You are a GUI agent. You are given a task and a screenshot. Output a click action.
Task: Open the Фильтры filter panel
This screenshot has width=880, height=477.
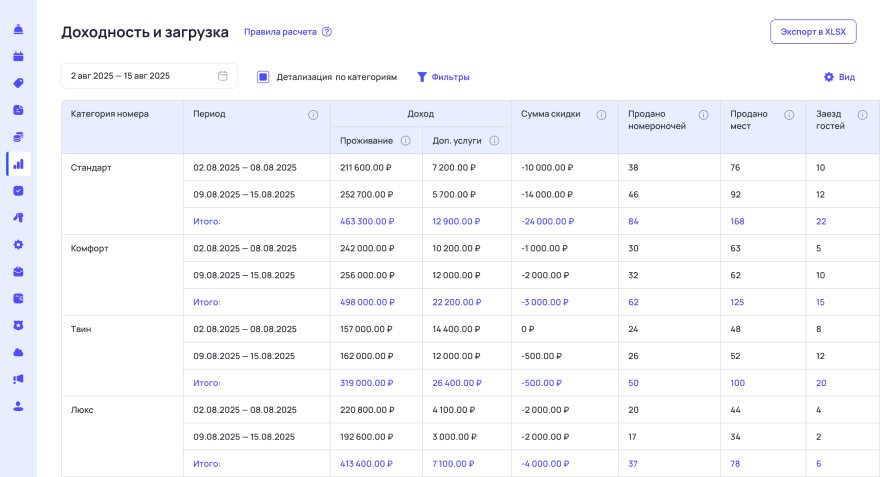(x=443, y=77)
